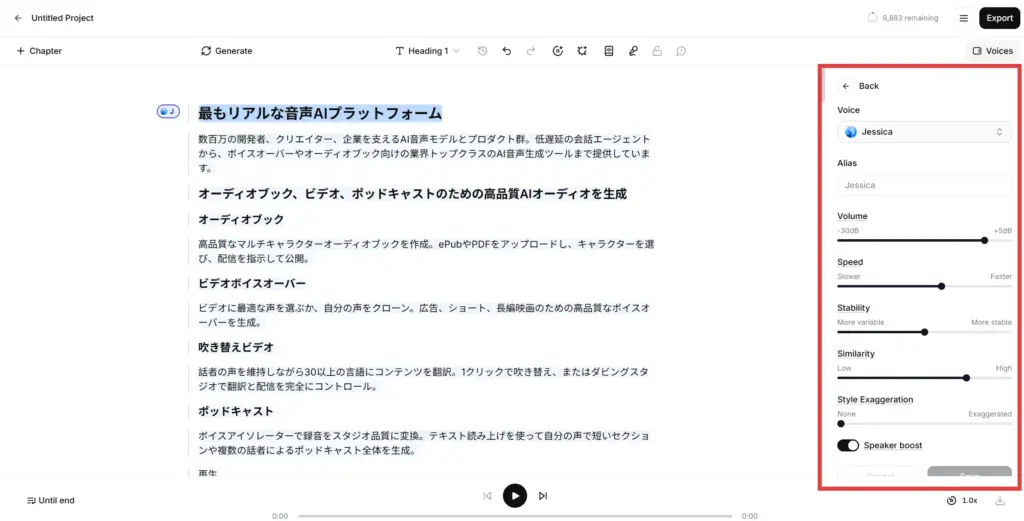1024x521 pixels.
Task: Redo the last edit
Action: point(531,51)
